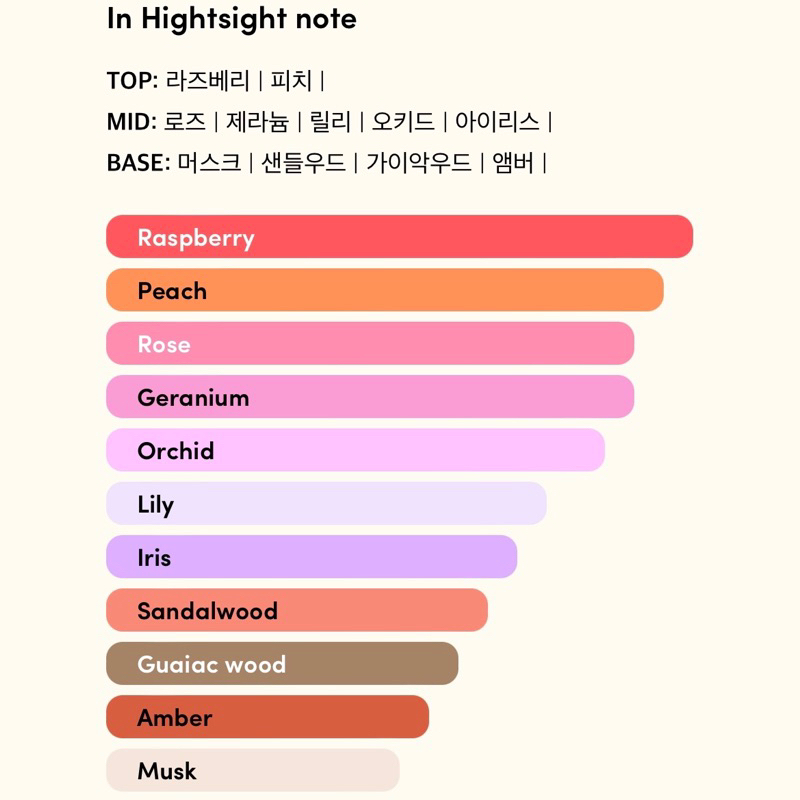
Task: Select the pale lavender Lily bar
Action: (326, 504)
